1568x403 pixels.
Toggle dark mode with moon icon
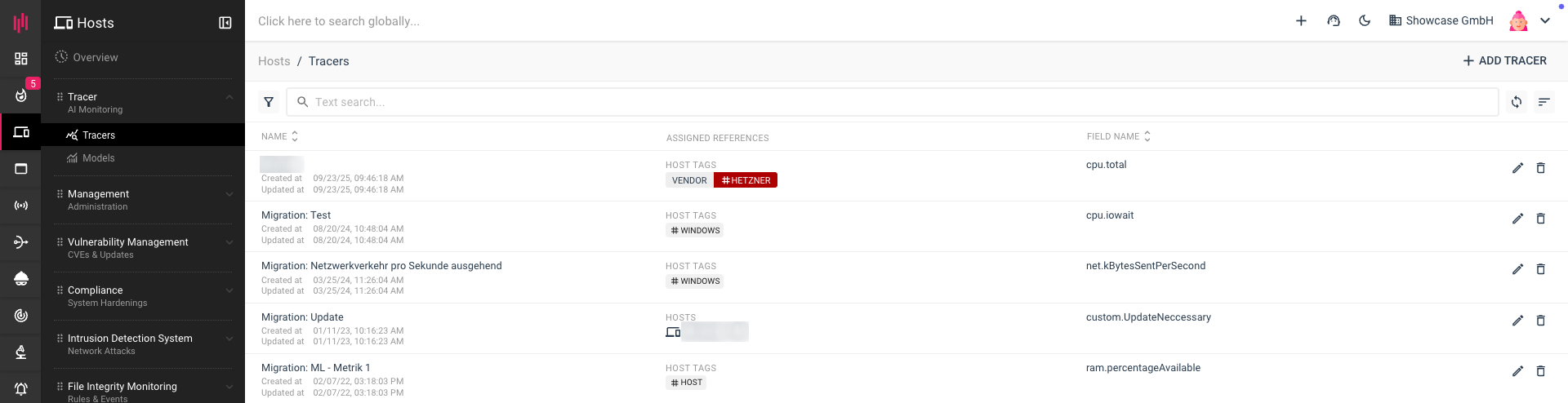pyautogui.click(x=1365, y=21)
